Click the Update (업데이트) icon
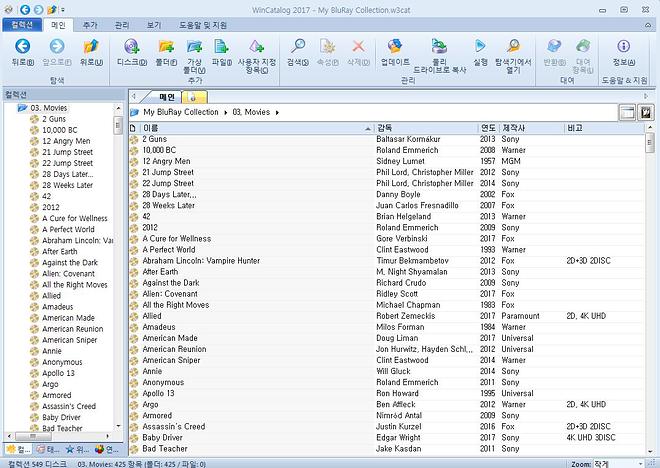This screenshot has width=660, height=468. click(395, 47)
